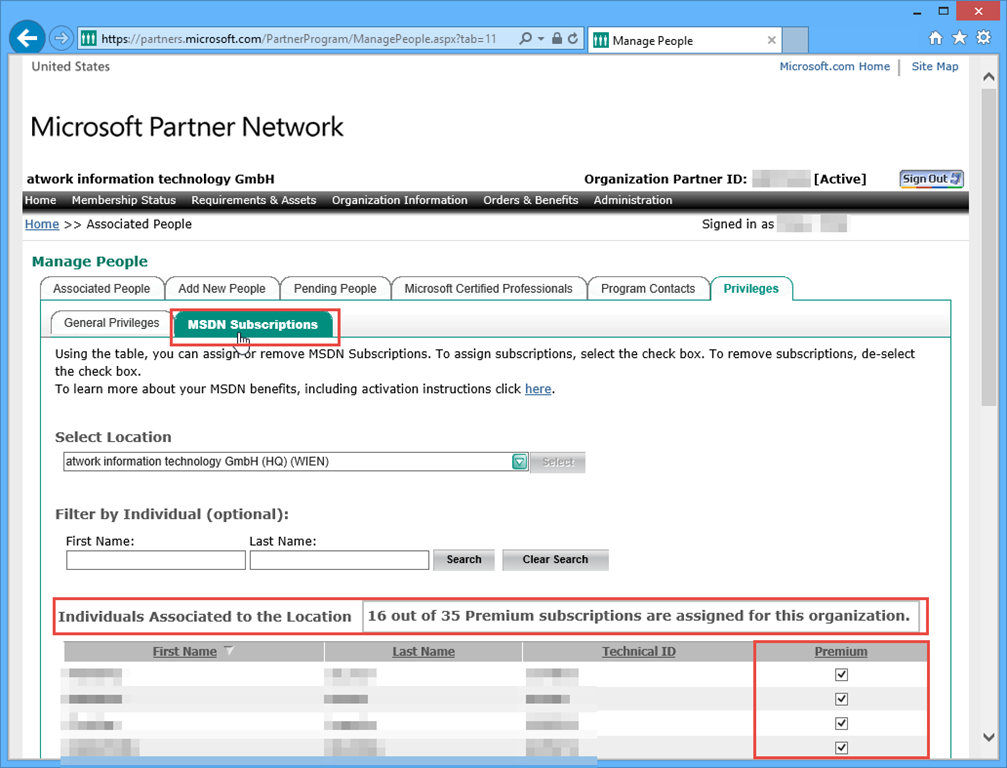
Task: Click the refresh icon in address bar
Action: 573,39
